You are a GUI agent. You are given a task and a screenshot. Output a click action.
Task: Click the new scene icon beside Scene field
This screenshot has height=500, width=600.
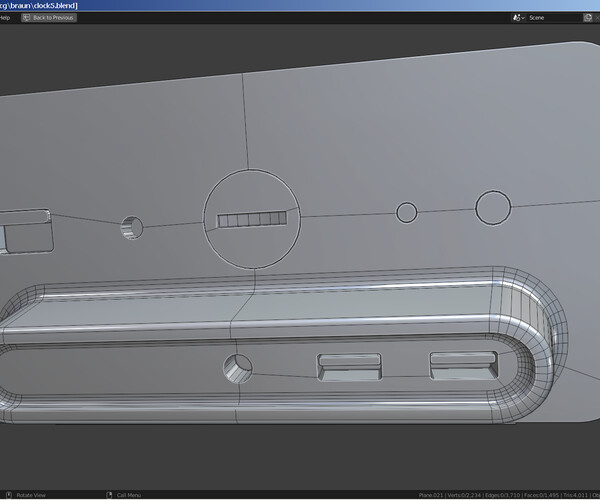click(590, 18)
